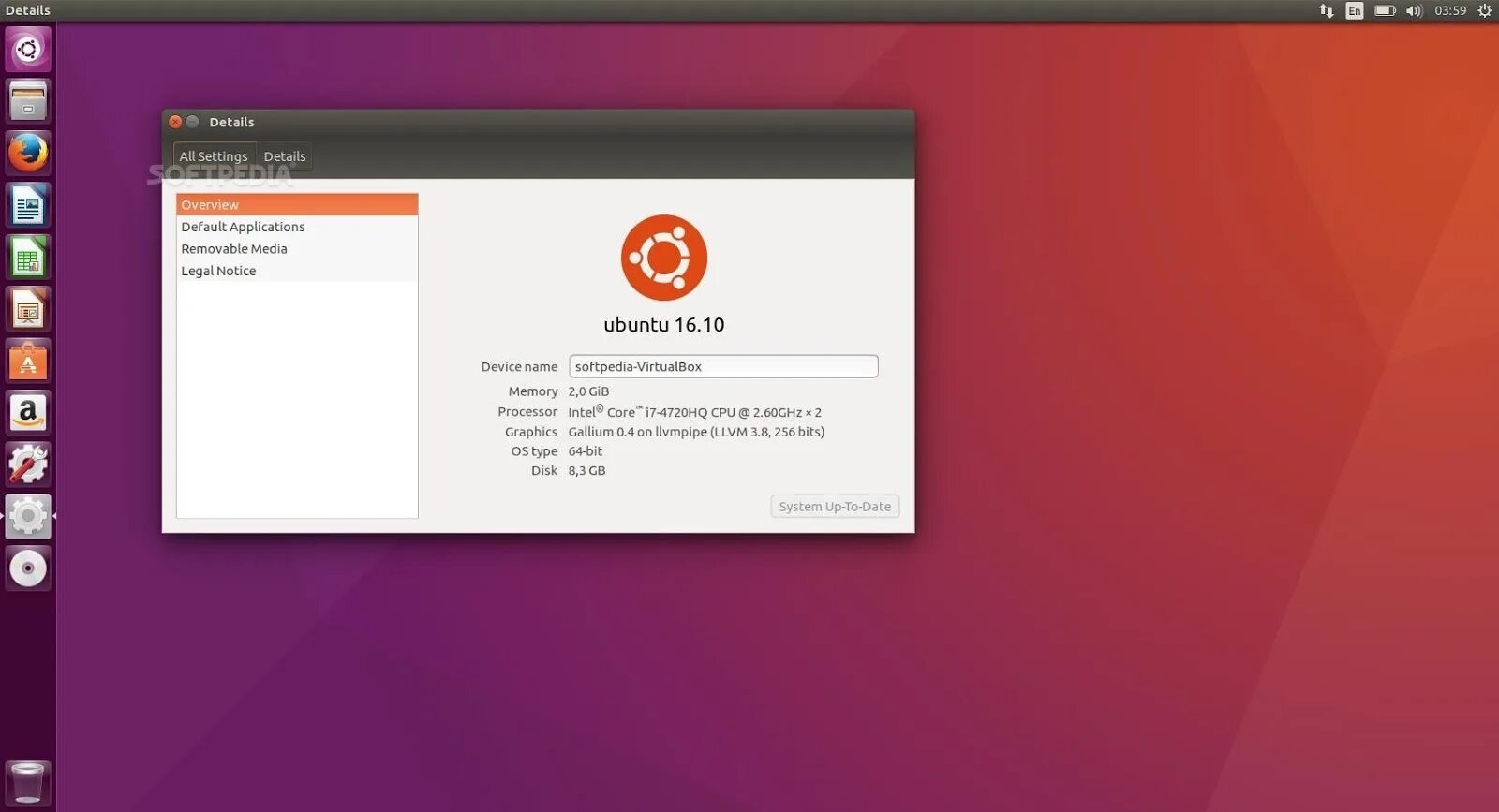Open the network connection indicator
This screenshot has height=812, width=1499.
[1326, 10]
